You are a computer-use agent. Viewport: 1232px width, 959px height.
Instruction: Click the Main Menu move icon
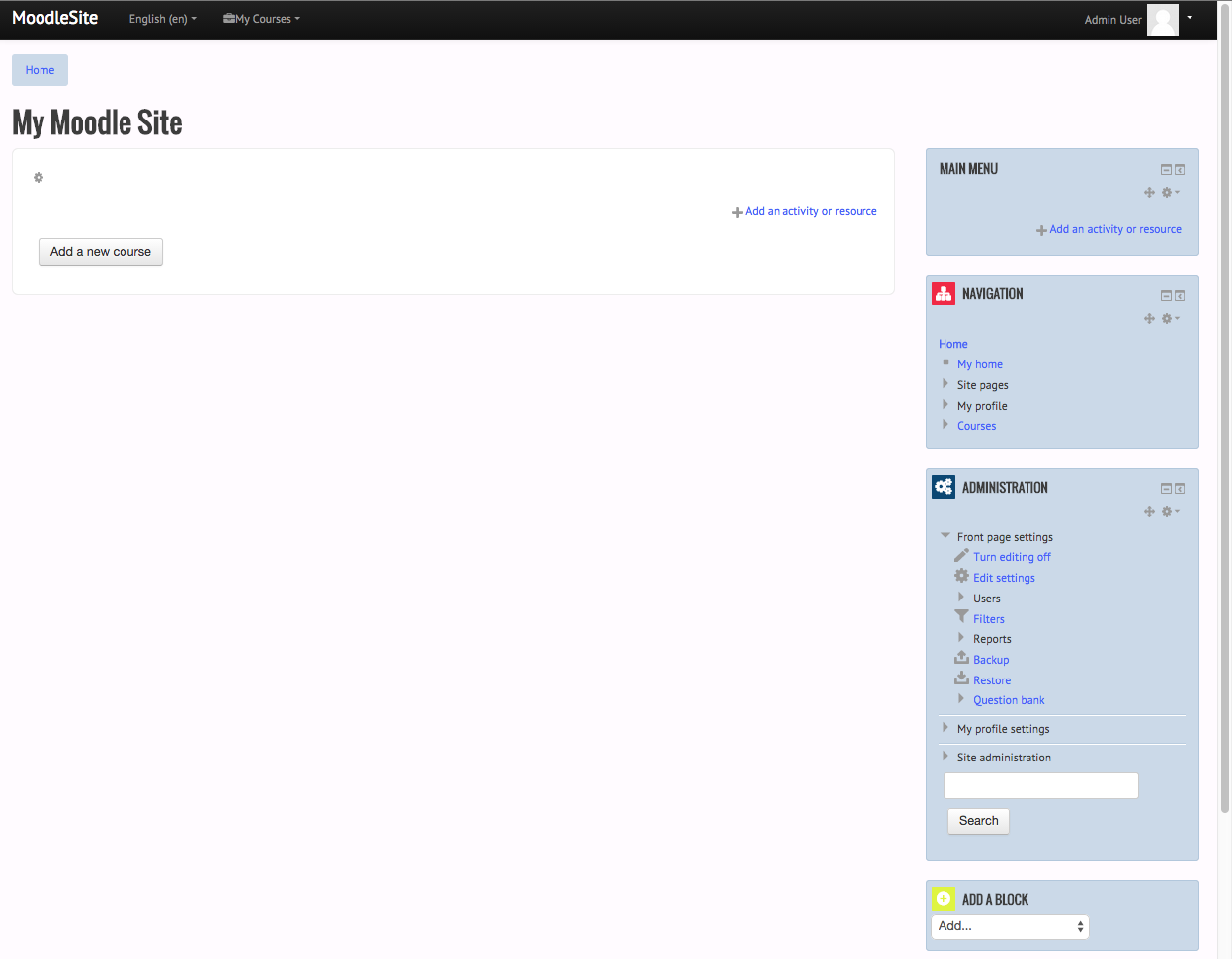[1149, 193]
